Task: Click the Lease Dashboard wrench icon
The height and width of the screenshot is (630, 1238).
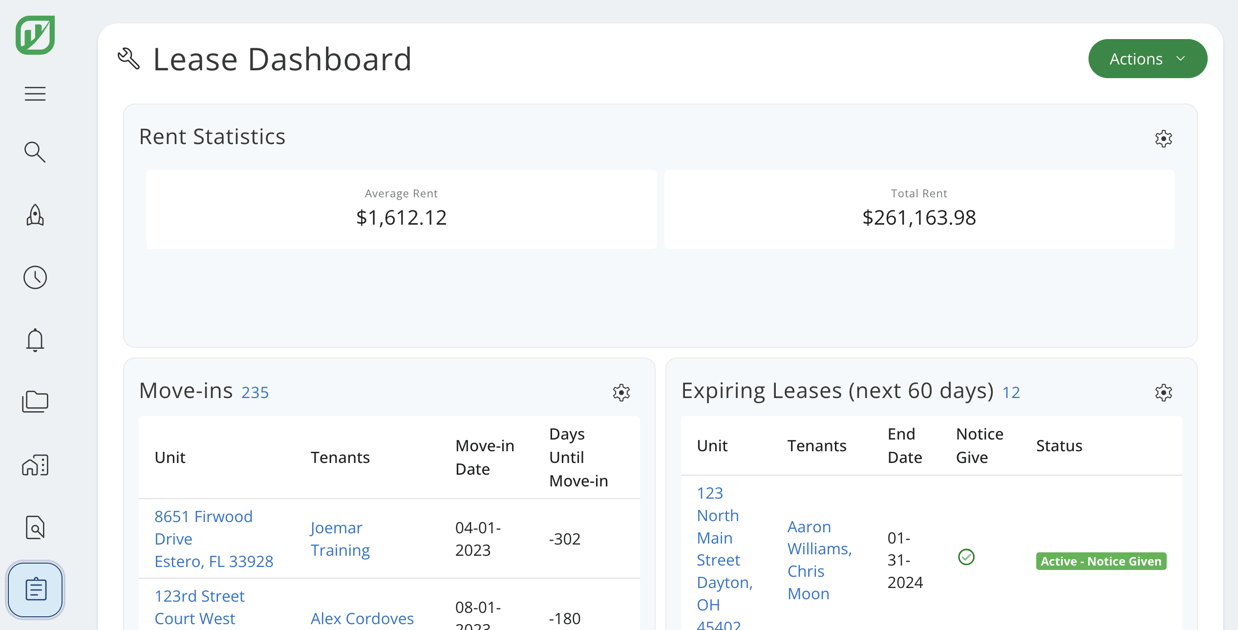Action: pos(128,58)
